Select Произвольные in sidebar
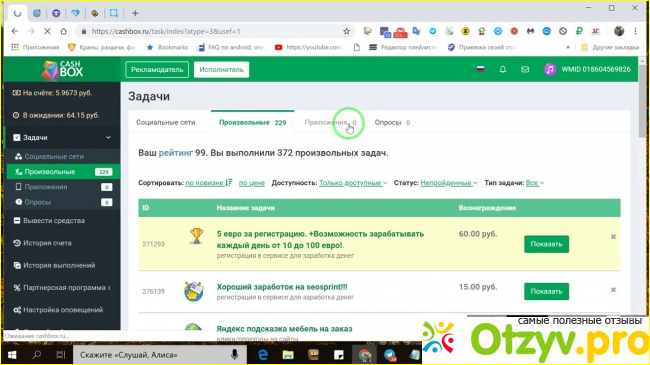 coord(63,172)
